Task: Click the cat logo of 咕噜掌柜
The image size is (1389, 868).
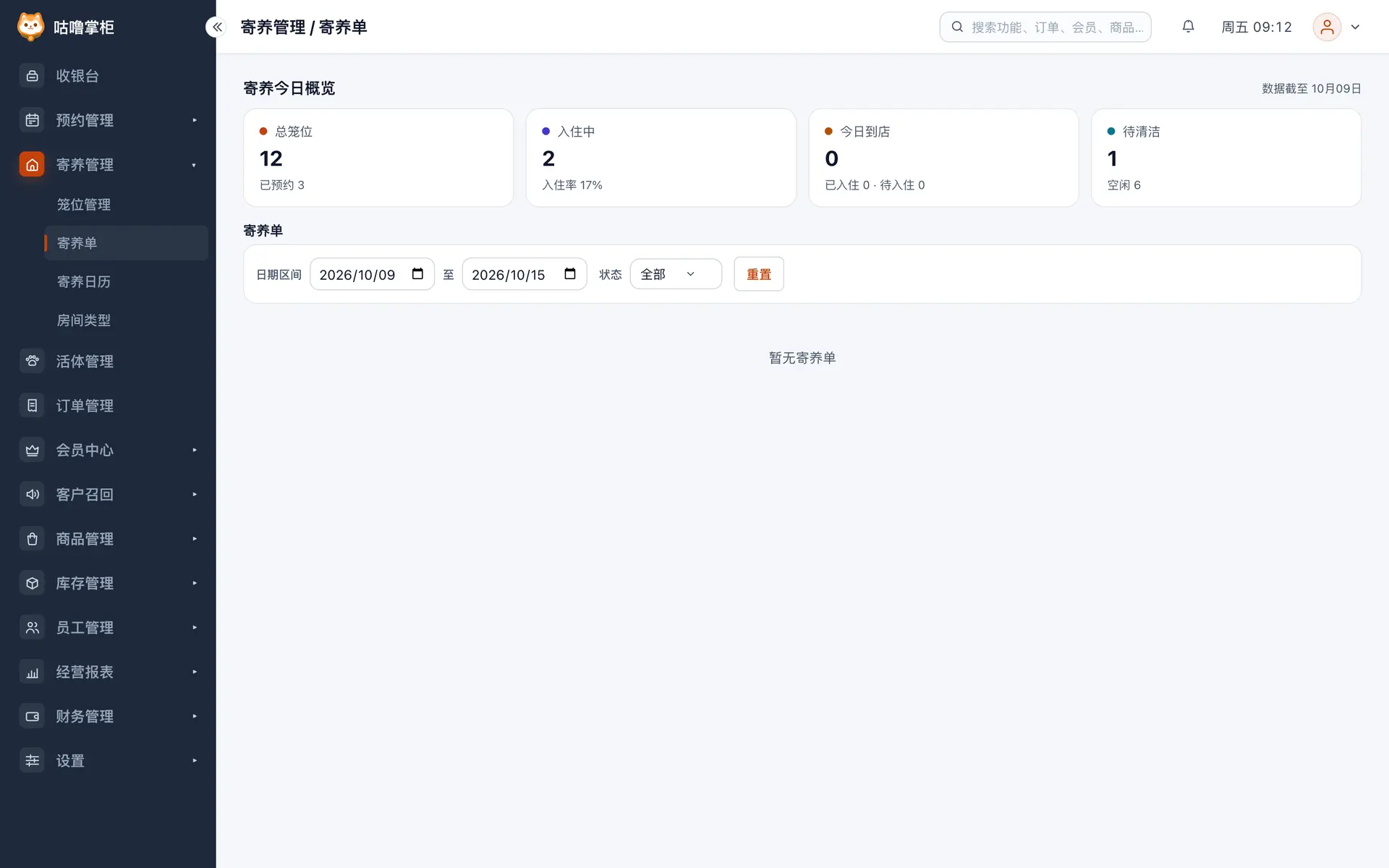Action: pos(30,27)
